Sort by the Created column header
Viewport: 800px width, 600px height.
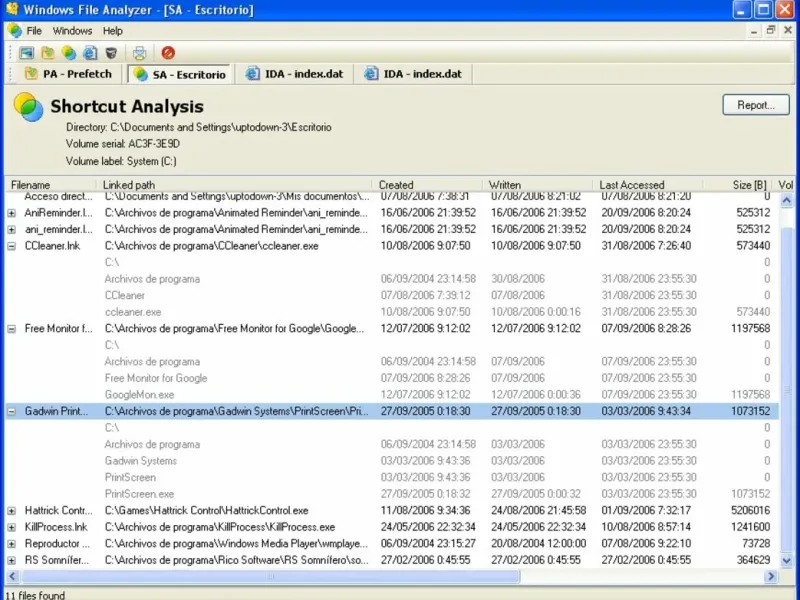point(427,185)
